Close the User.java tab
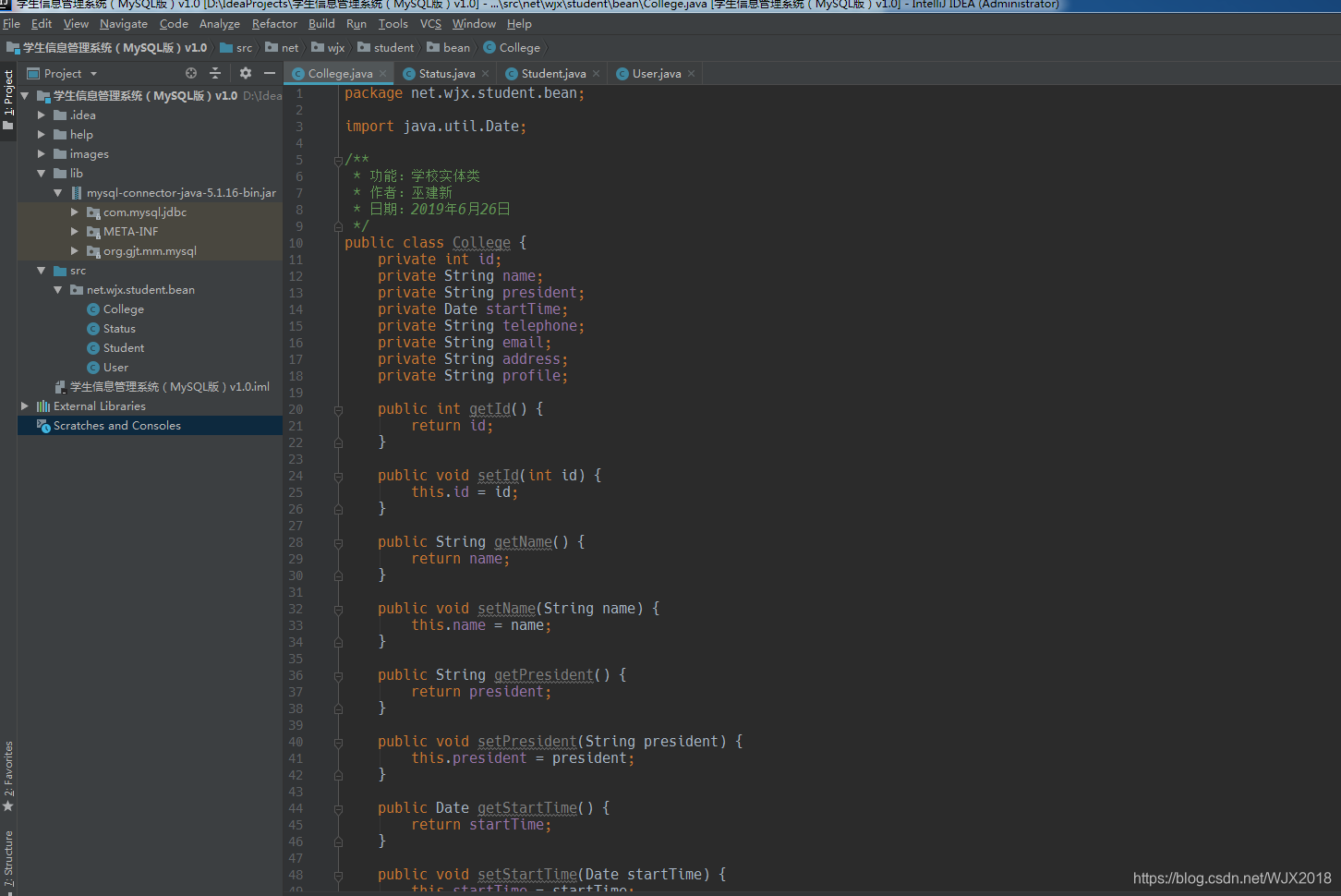Viewport: 1341px width, 896px height. pyautogui.click(x=691, y=74)
